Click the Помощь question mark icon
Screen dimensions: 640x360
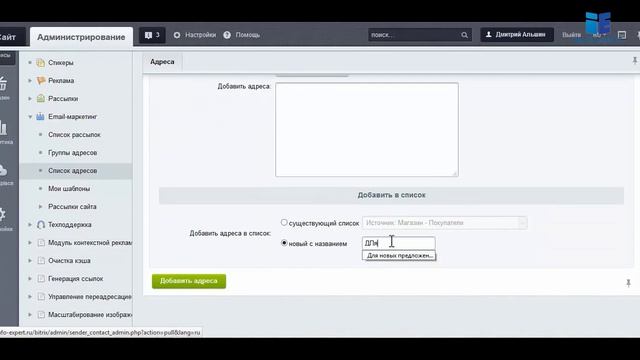click(227, 35)
